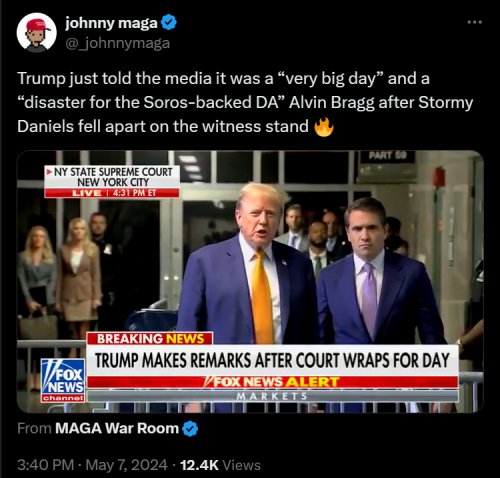Click the fire emoji in the tweet

(324, 127)
